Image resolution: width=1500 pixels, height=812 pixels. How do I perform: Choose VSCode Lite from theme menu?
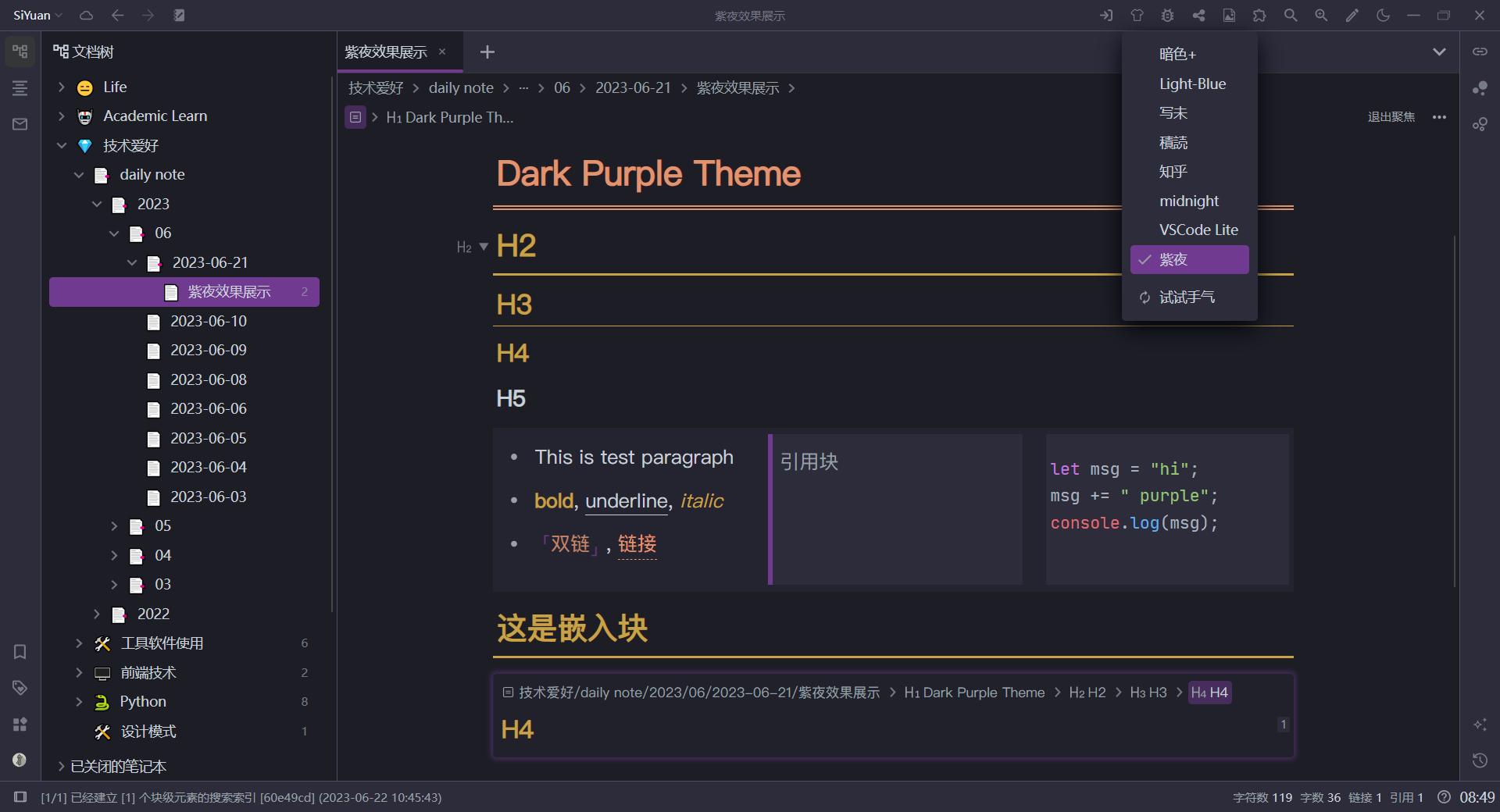point(1198,230)
